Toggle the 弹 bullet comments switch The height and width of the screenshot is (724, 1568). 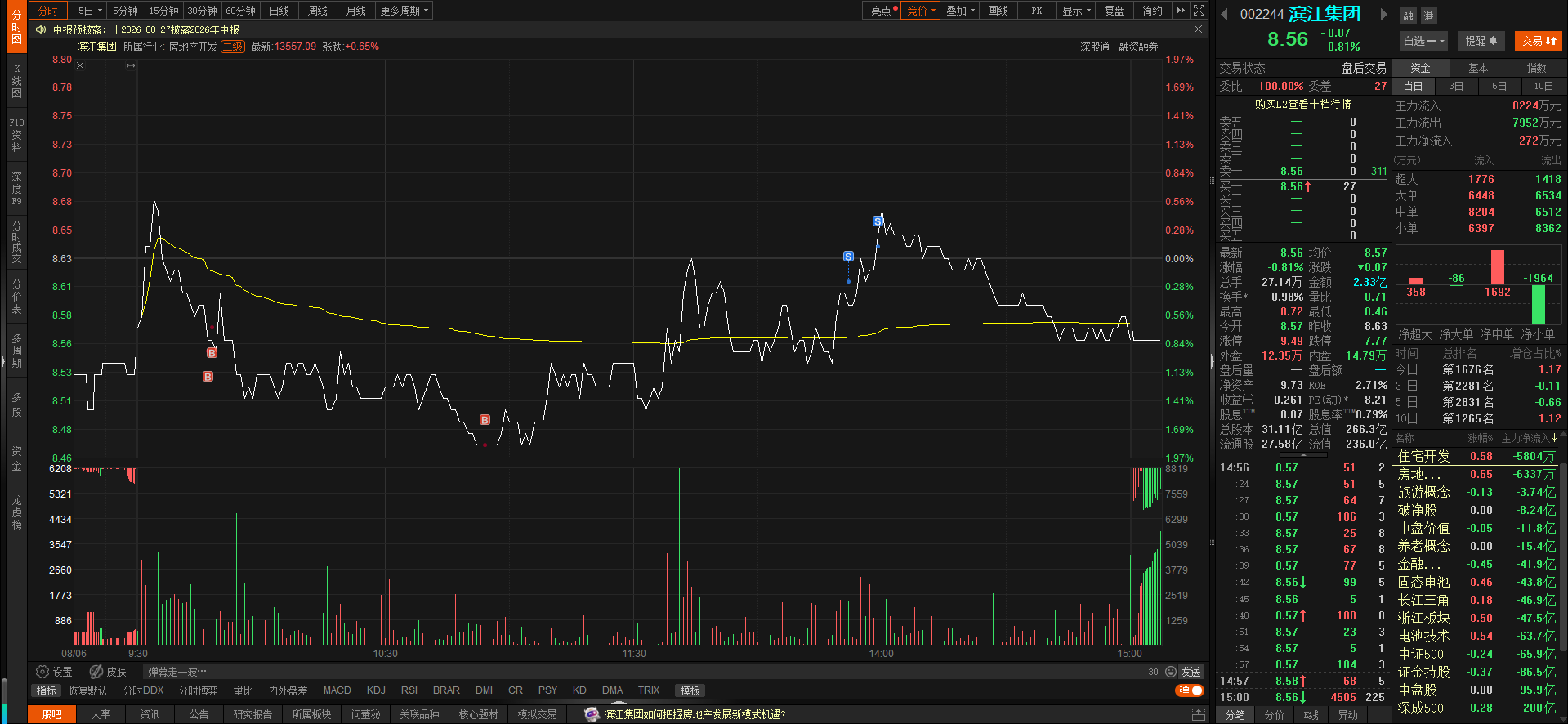[x=1190, y=690]
